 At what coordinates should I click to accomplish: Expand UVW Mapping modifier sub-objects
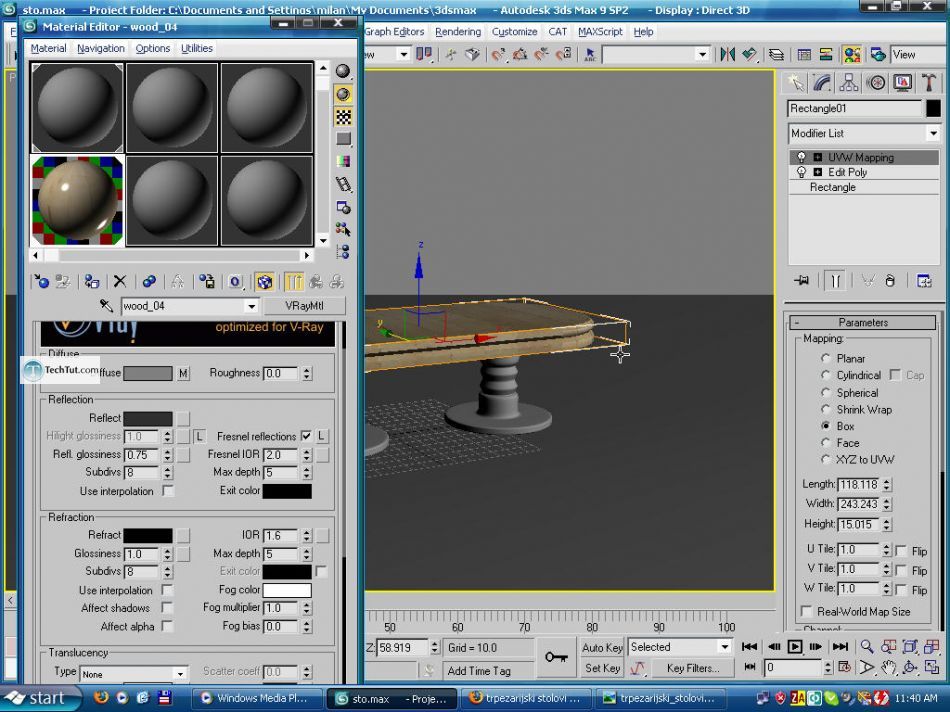pos(818,157)
